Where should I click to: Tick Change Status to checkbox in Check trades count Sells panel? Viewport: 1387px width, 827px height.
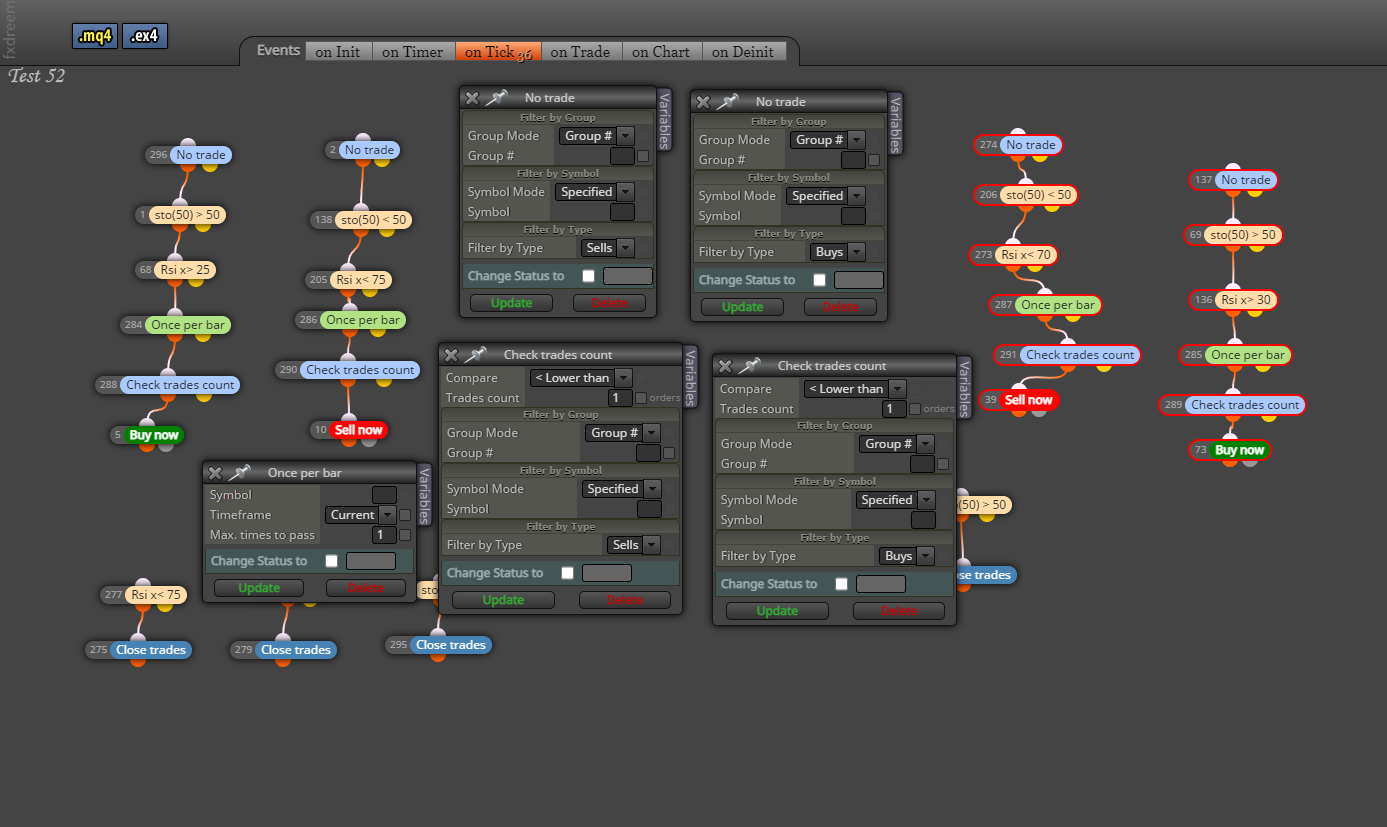(x=567, y=573)
